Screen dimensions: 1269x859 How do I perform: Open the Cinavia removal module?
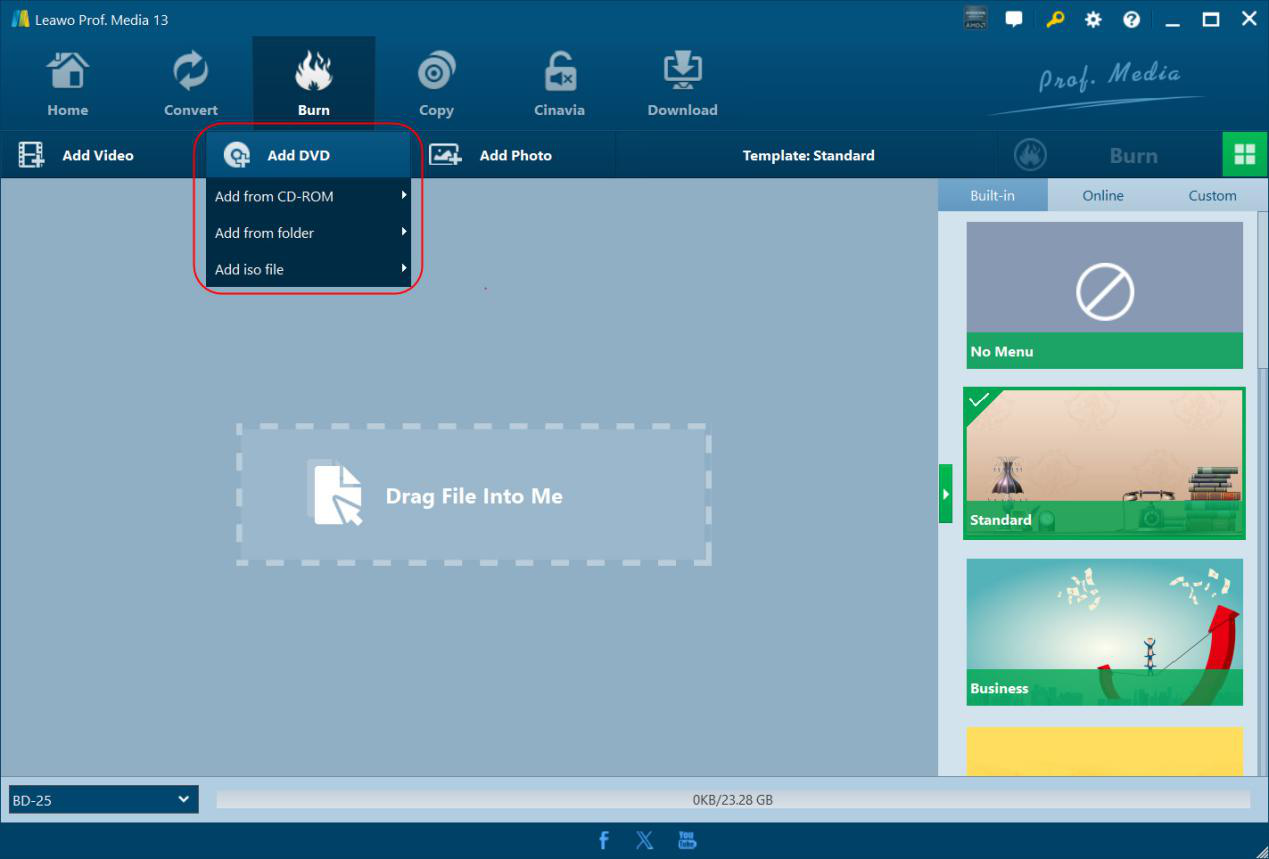[x=559, y=85]
